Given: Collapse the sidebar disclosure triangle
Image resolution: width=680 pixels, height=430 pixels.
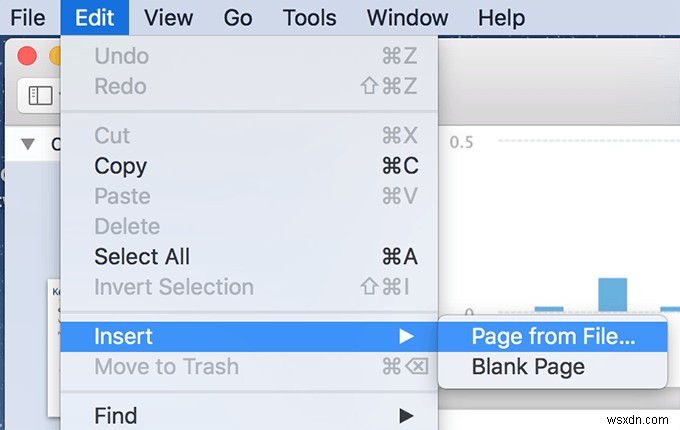Looking at the screenshot, I should pos(27,143).
